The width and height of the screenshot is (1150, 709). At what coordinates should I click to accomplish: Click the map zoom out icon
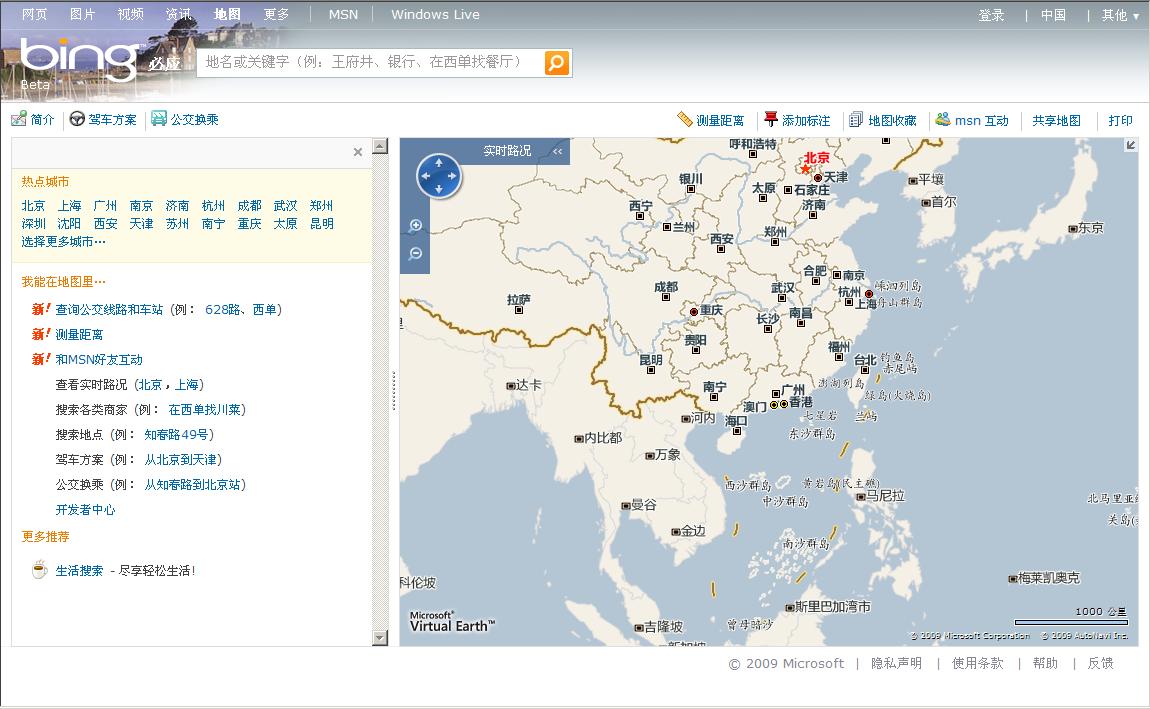[416, 254]
